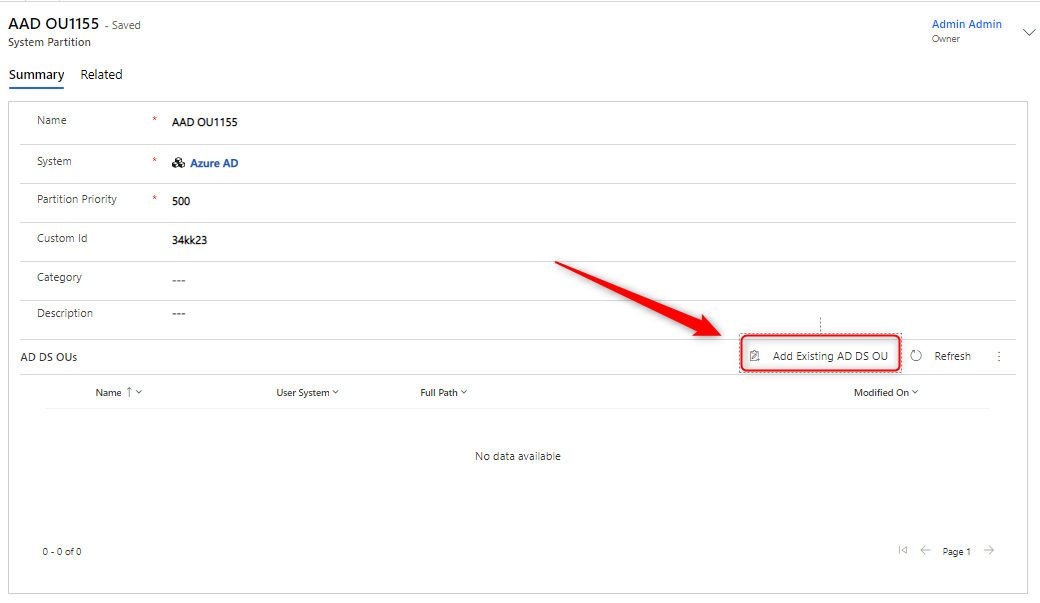Sort by the Name column header
Viewport: 1040px width, 603px height.
point(109,393)
